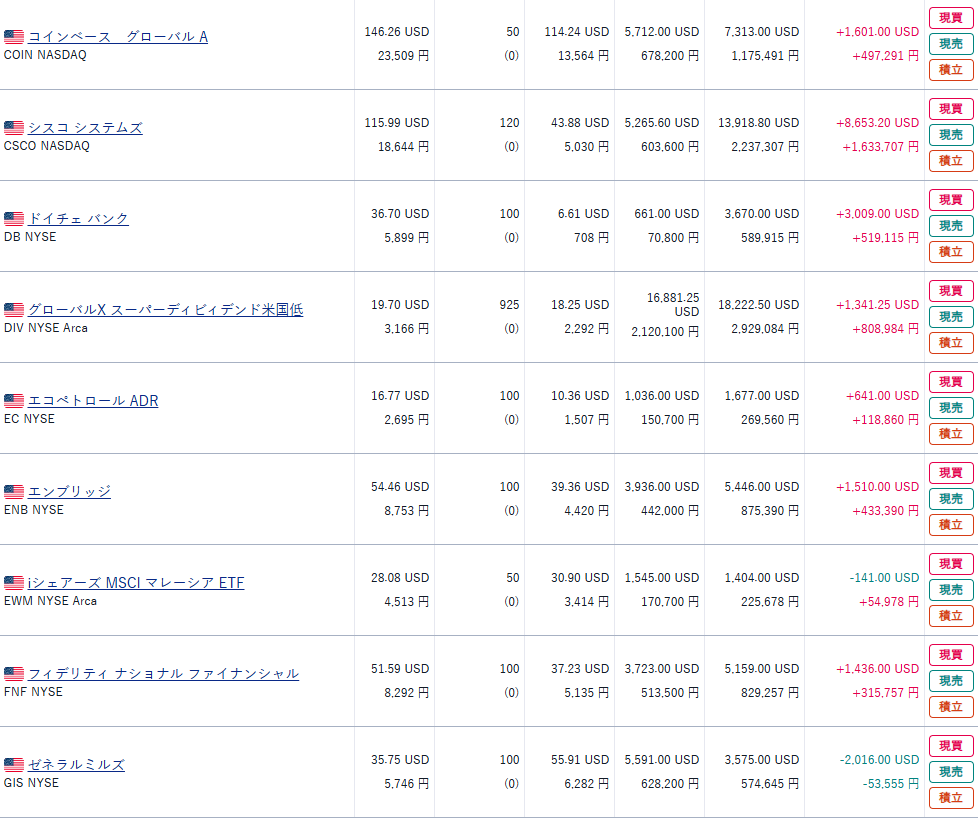Screen dimensions: 978x818
Task: Open the ゼネラルミルズ stock link
Action: (x=76, y=765)
